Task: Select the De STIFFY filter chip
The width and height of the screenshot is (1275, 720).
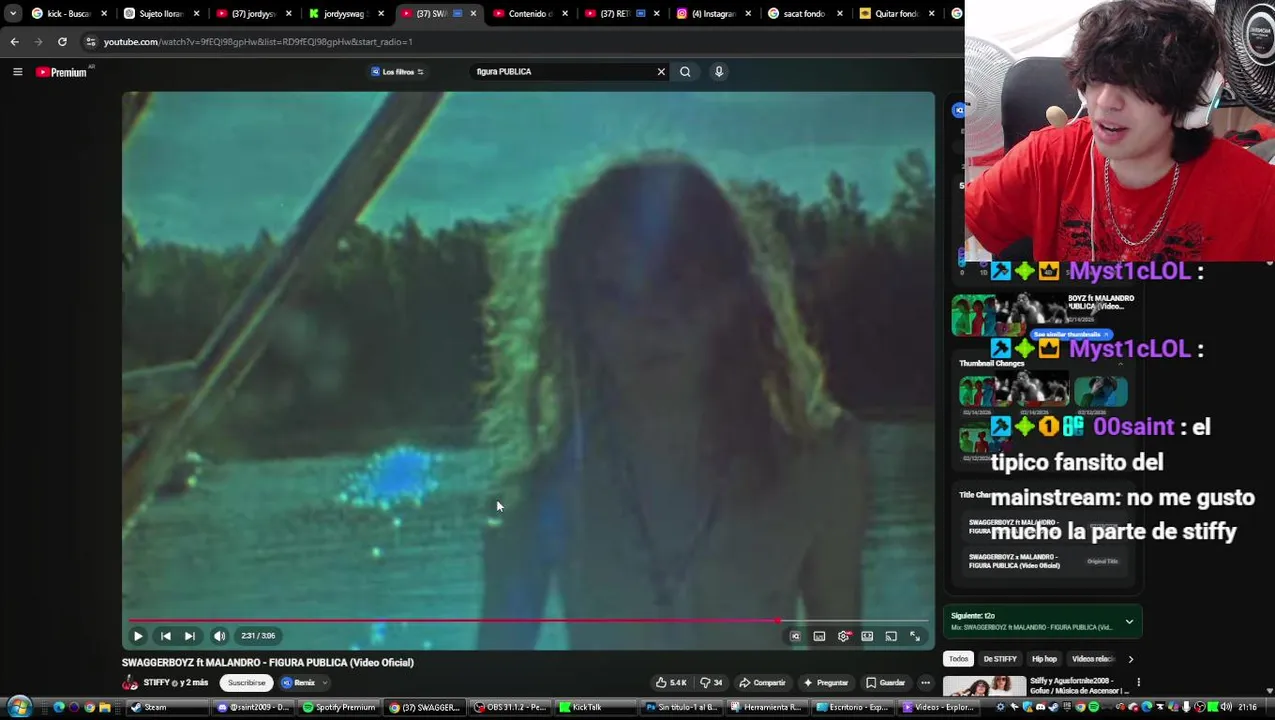Action: pyautogui.click(x=1000, y=659)
